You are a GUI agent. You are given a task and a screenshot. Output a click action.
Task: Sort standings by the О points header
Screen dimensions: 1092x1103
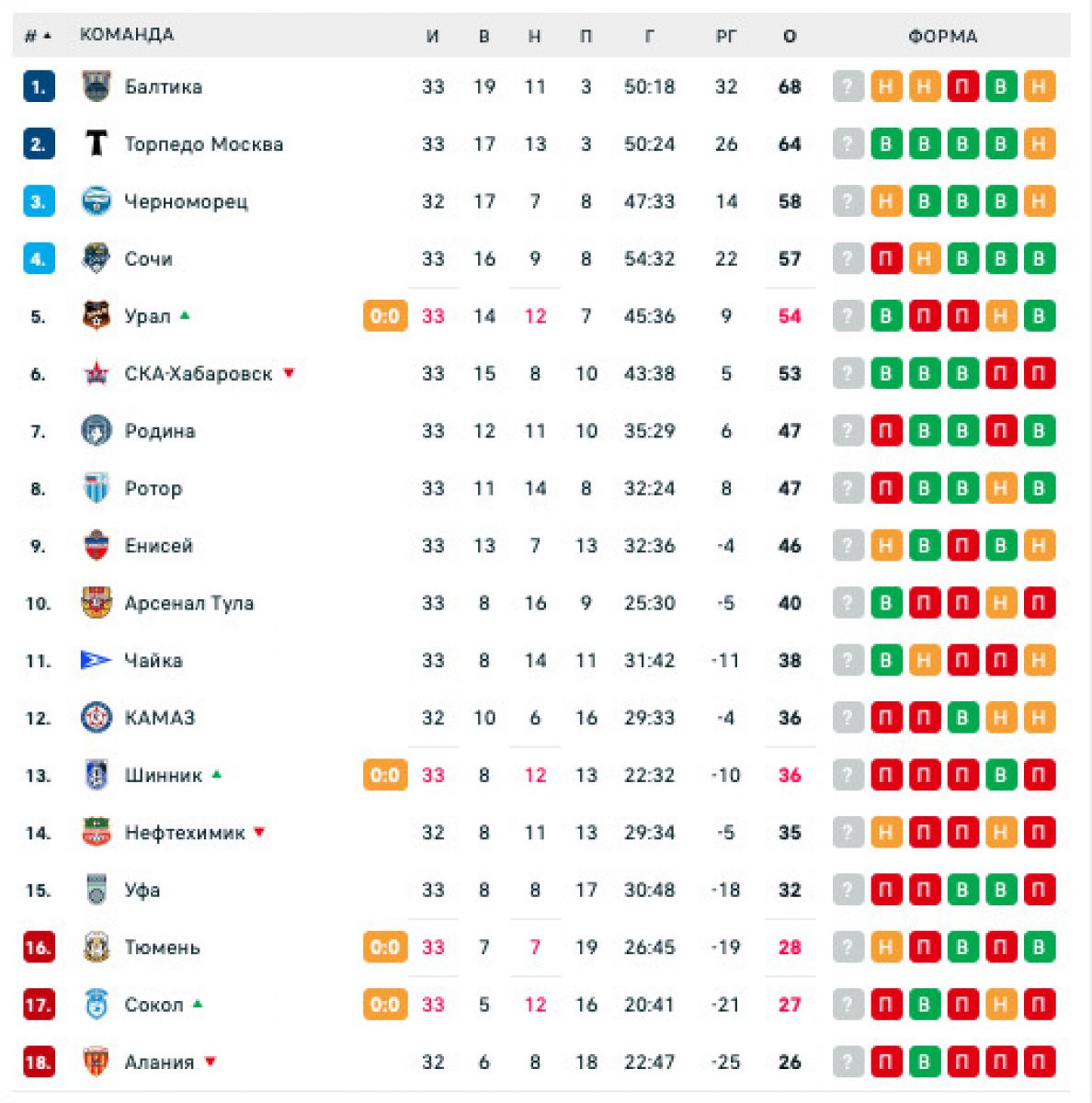(790, 37)
